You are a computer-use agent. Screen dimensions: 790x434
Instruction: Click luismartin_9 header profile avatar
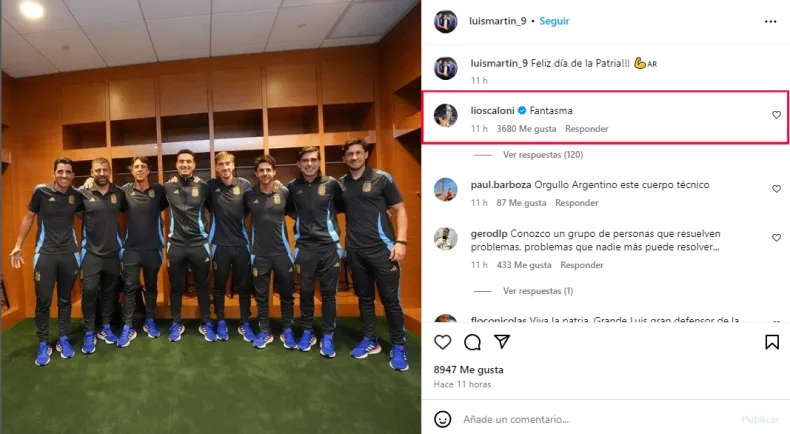point(446,21)
